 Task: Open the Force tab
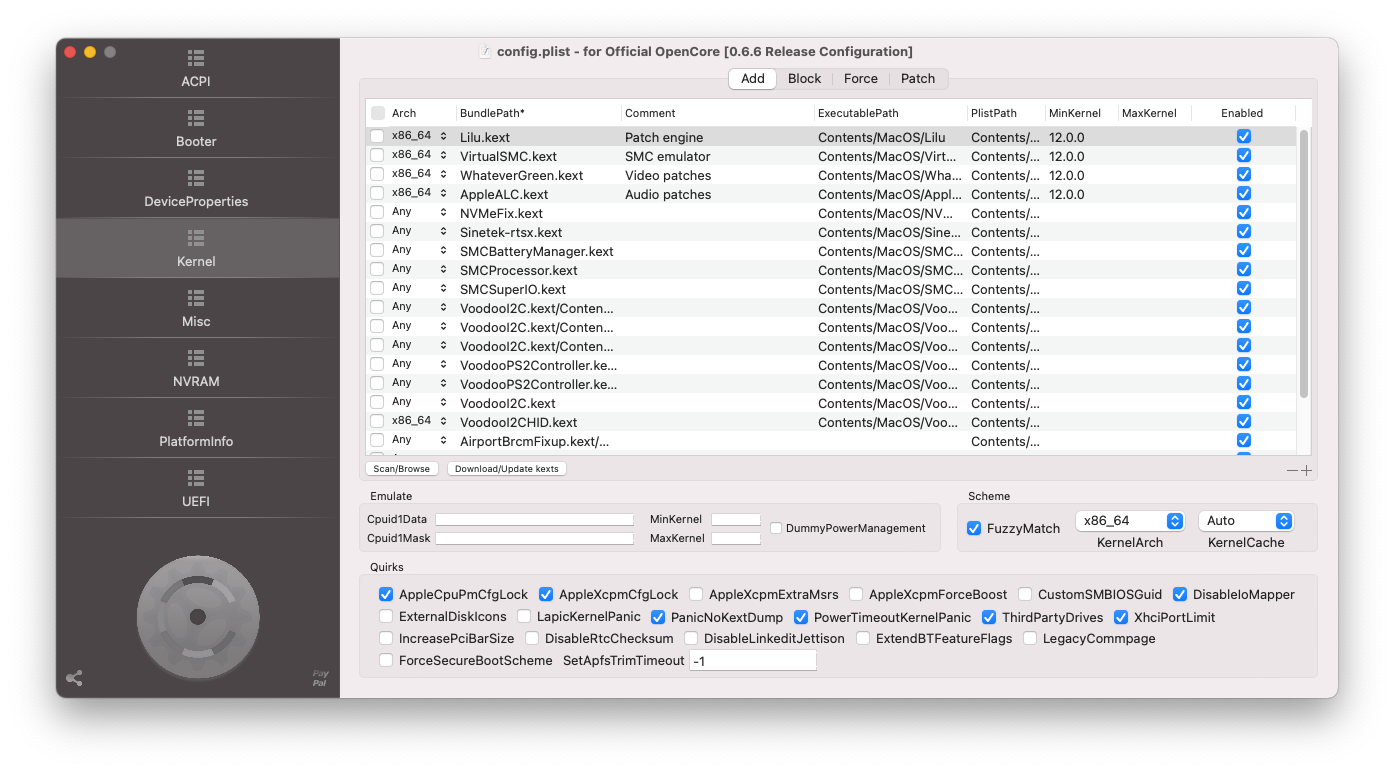pos(860,79)
